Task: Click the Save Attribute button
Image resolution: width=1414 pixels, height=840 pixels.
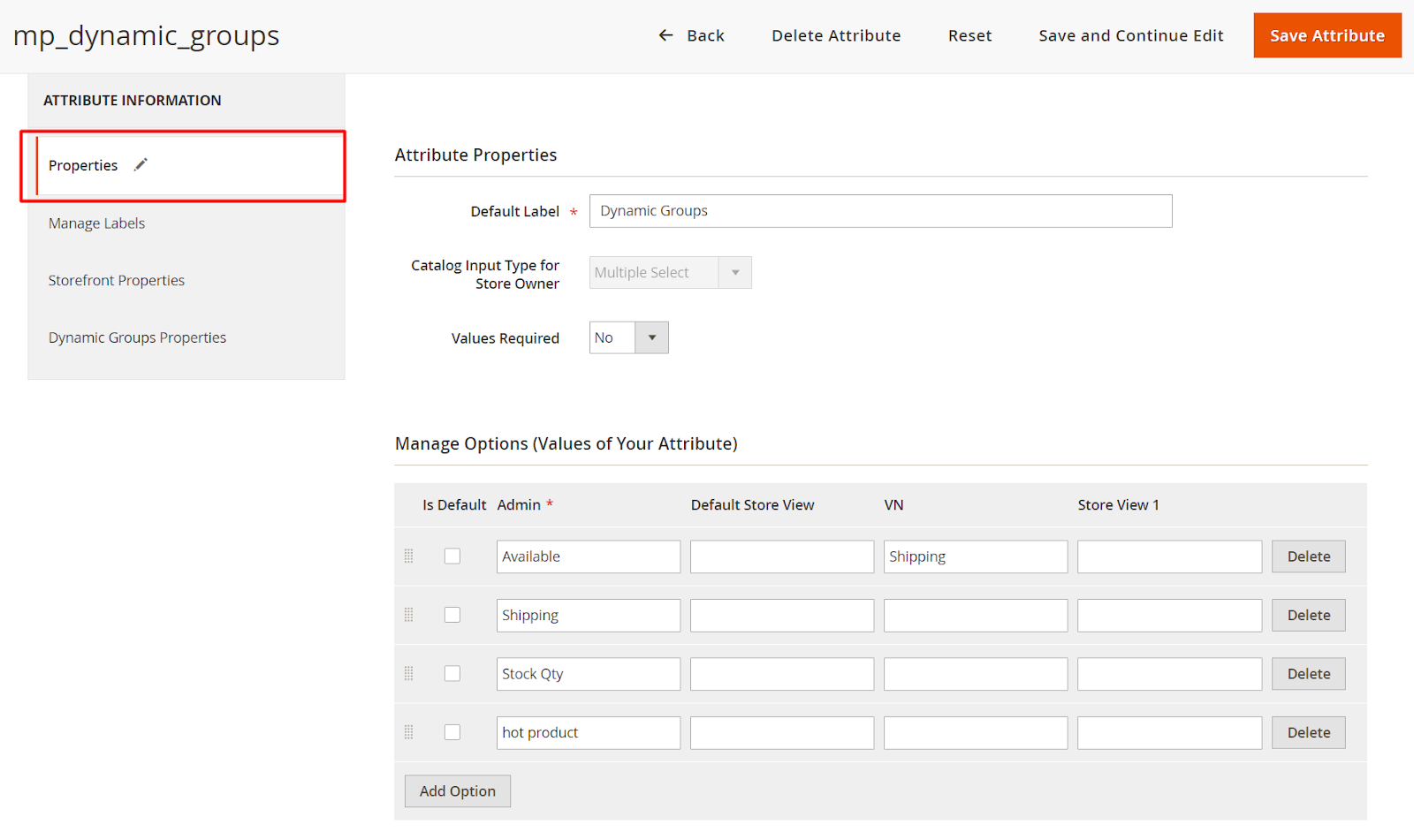Action: 1327,35
